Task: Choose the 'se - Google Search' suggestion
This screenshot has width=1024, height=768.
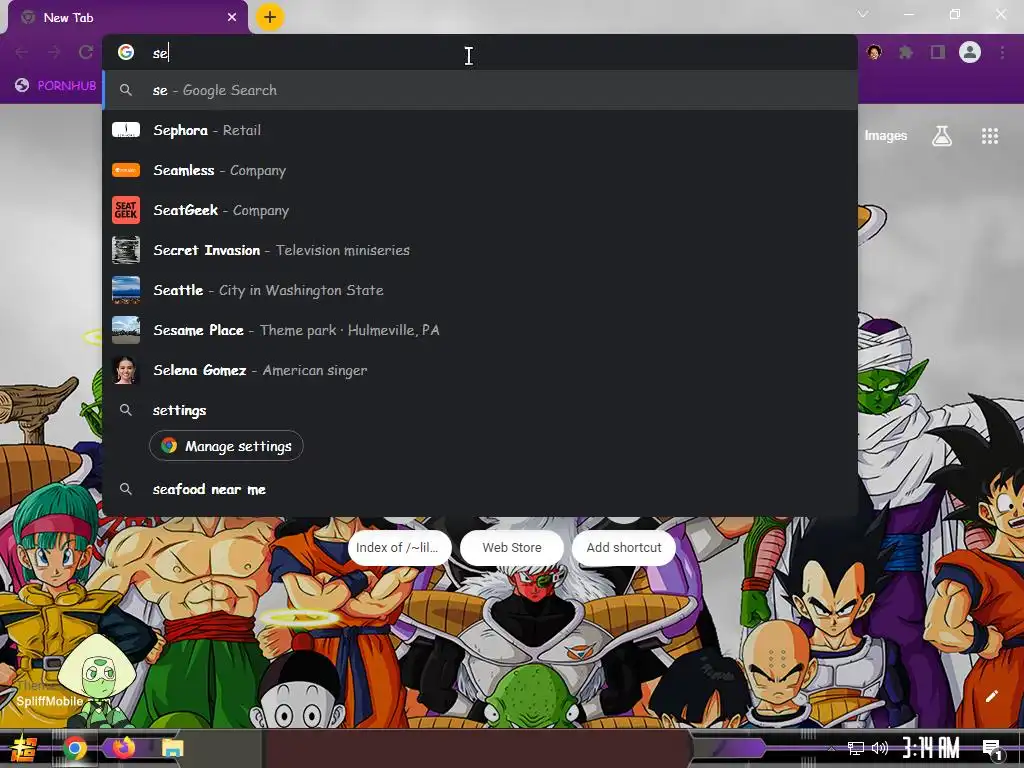Action: click(480, 90)
